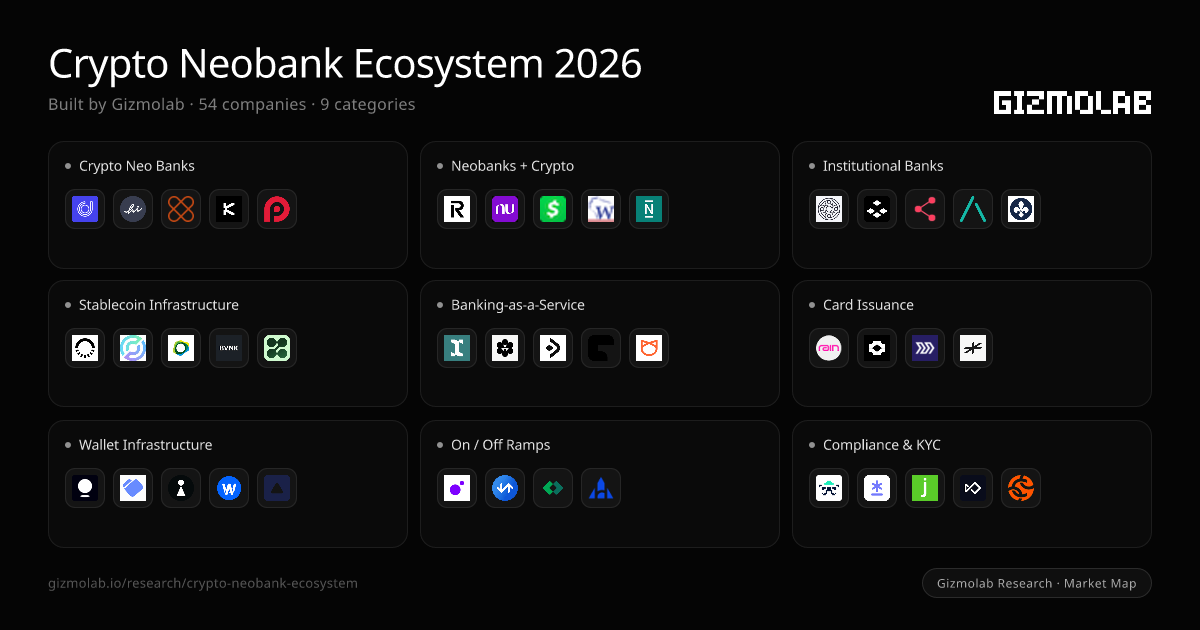The image size is (1200, 630).
Task: Open the purple Nubank 'nu' logo
Action: (505, 209)
